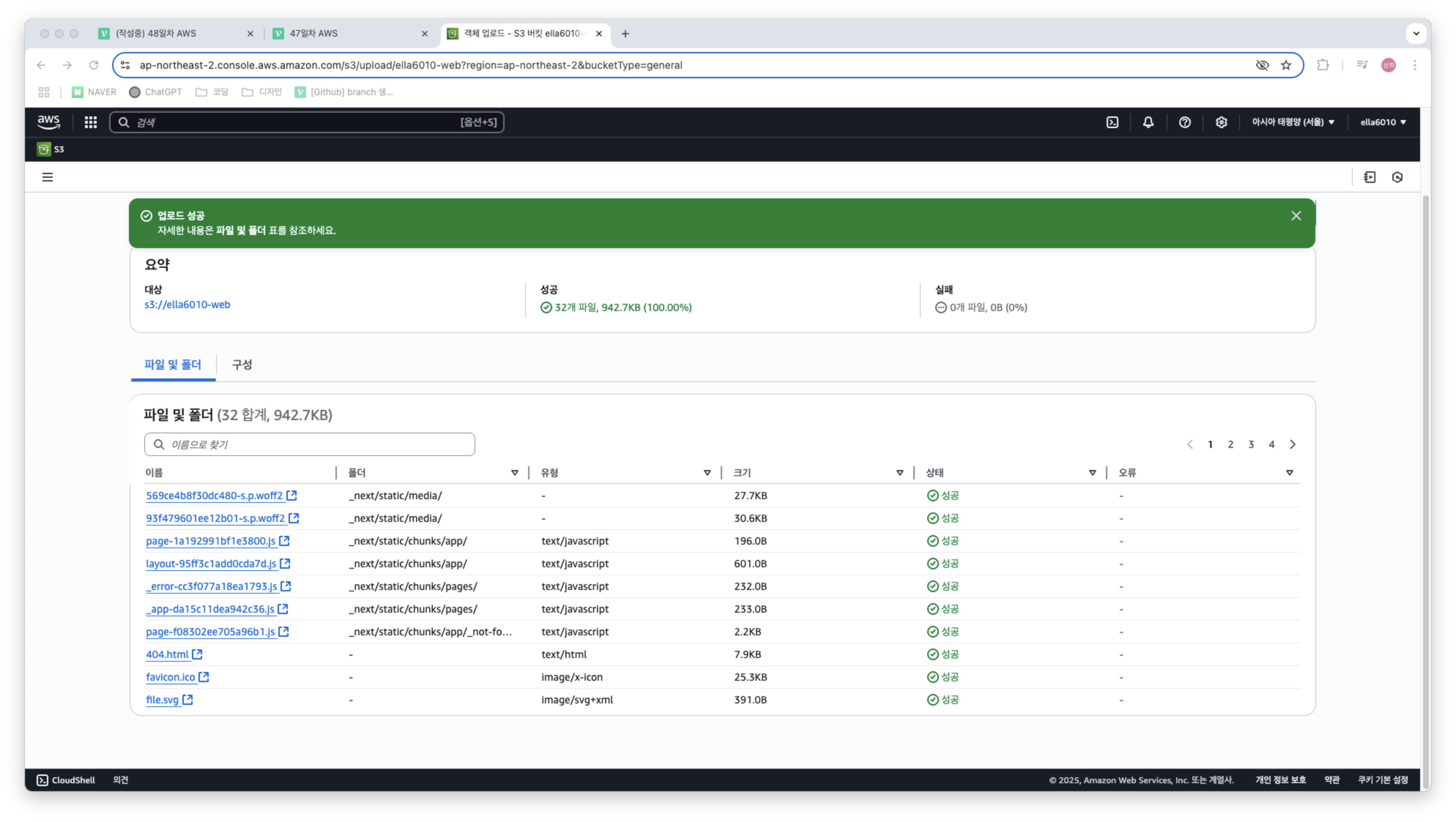Sort by the 폴더 column arrow
1456x822 pixels.
point(515,473)
